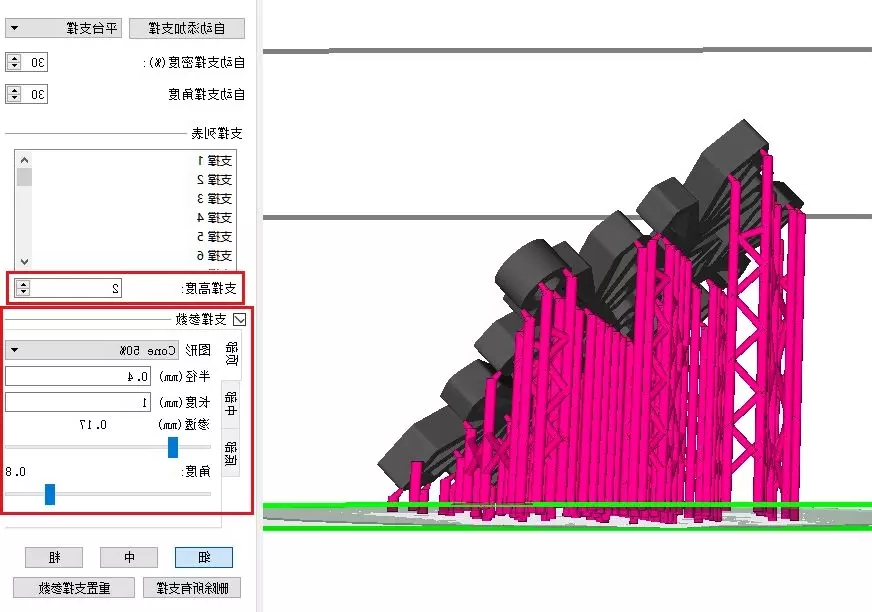Click the 重置支撑参数 button

(74, 588)
